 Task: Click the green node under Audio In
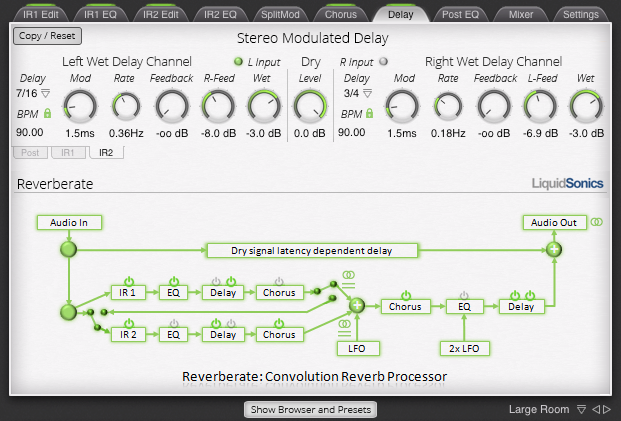pos(69,250)
